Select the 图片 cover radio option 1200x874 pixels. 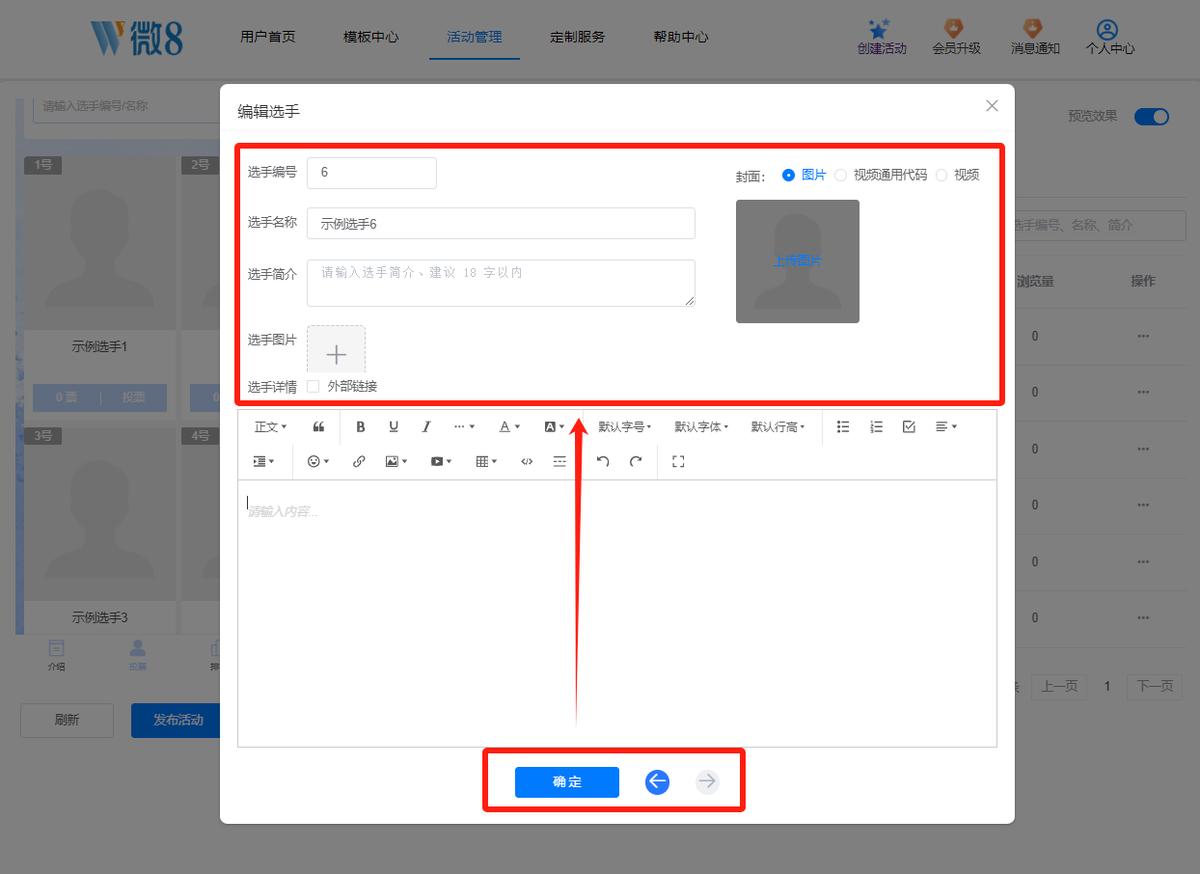pyautogui.click(x=788, y=175)
